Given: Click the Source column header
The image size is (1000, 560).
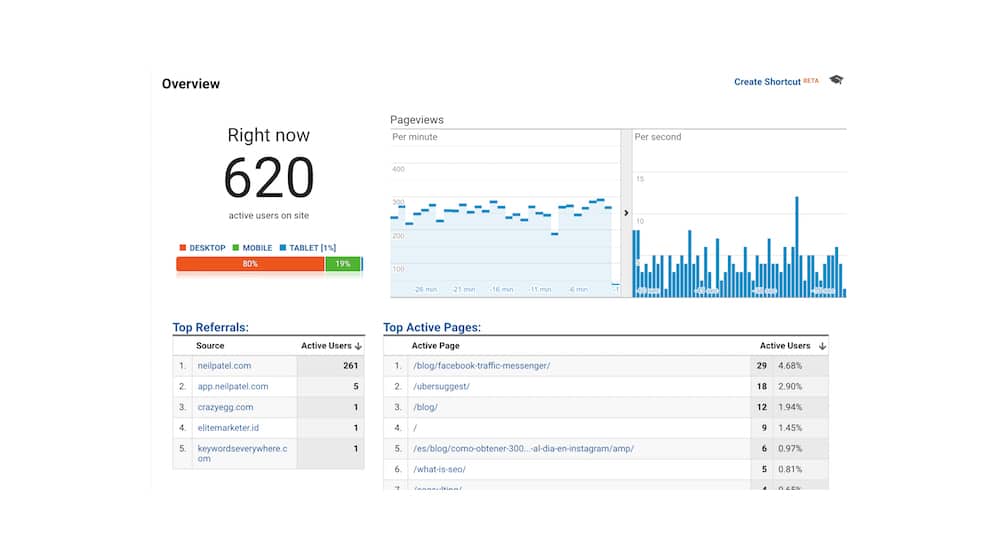Looking at the screenshot, I should click(x=210, y=346).
